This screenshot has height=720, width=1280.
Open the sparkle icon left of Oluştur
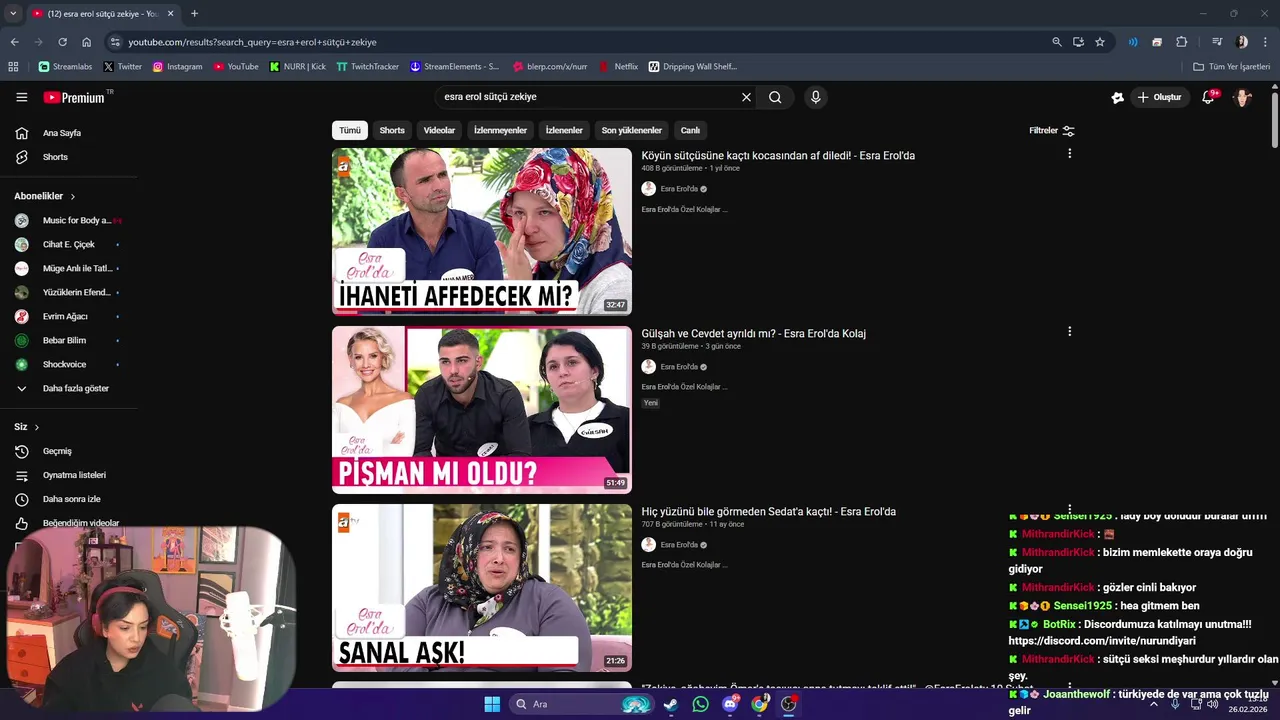pos(1117,97)
